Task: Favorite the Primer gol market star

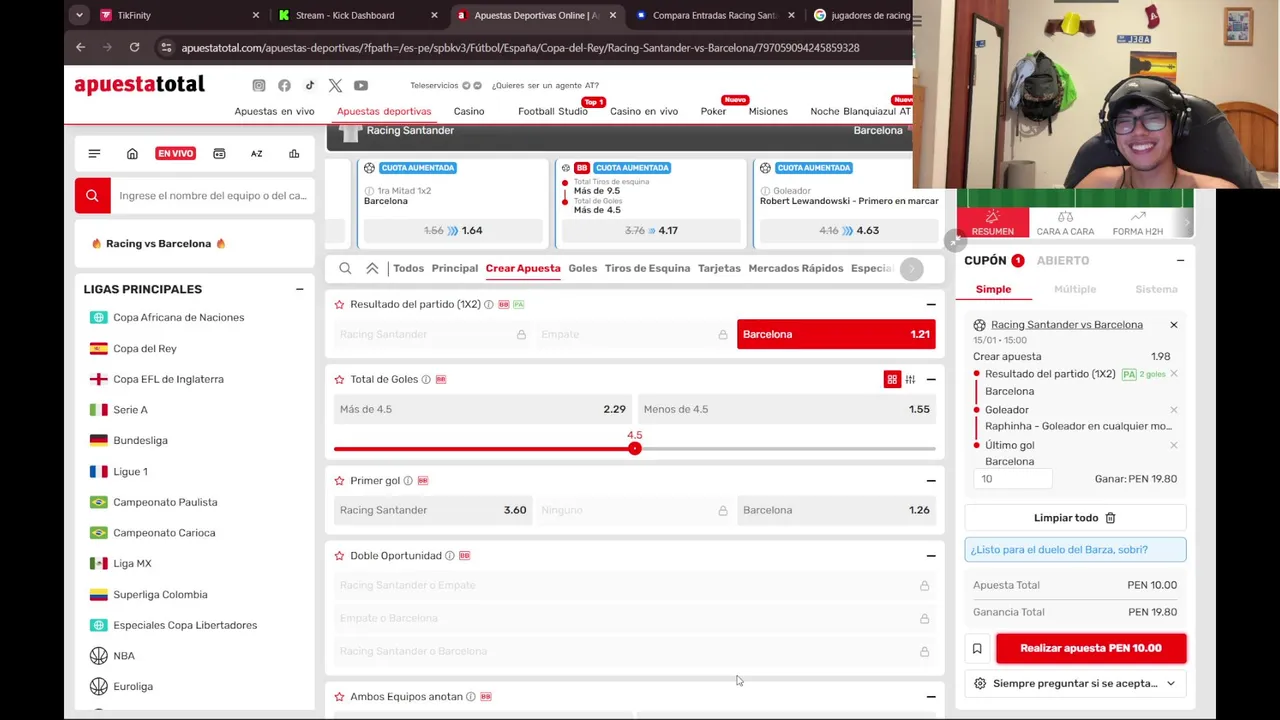Action: tap(339, 480)
